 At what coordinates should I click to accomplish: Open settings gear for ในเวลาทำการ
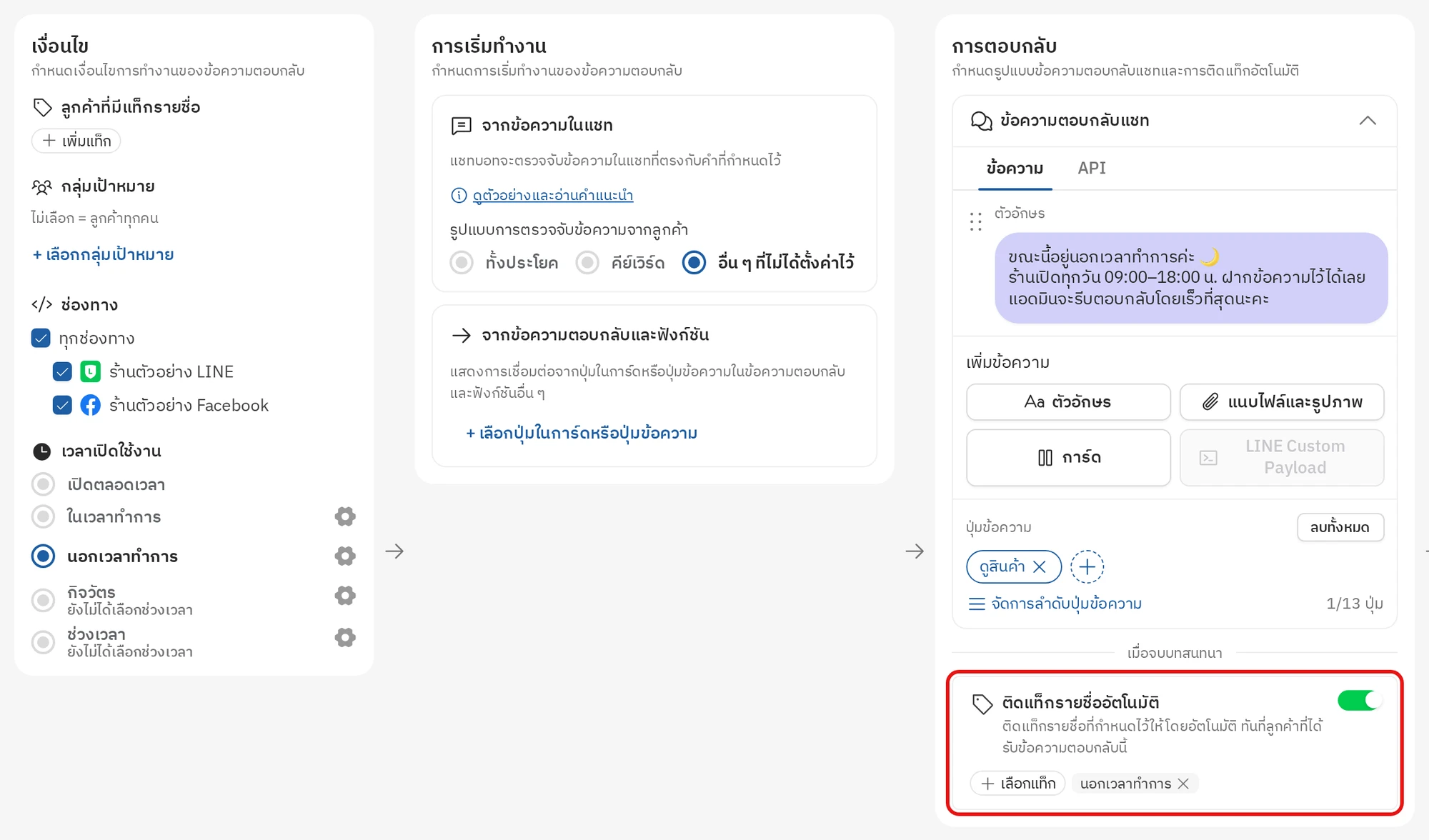(345, 516)
